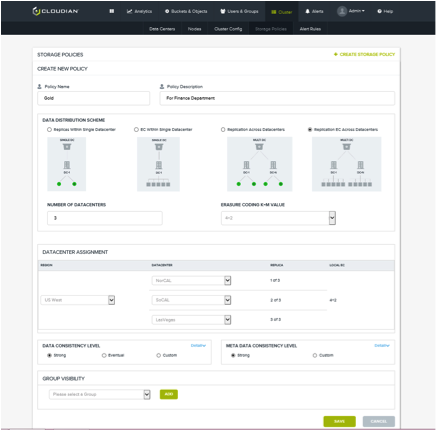
Task: Select Custom meta data consistency
Action: (315, 356)
